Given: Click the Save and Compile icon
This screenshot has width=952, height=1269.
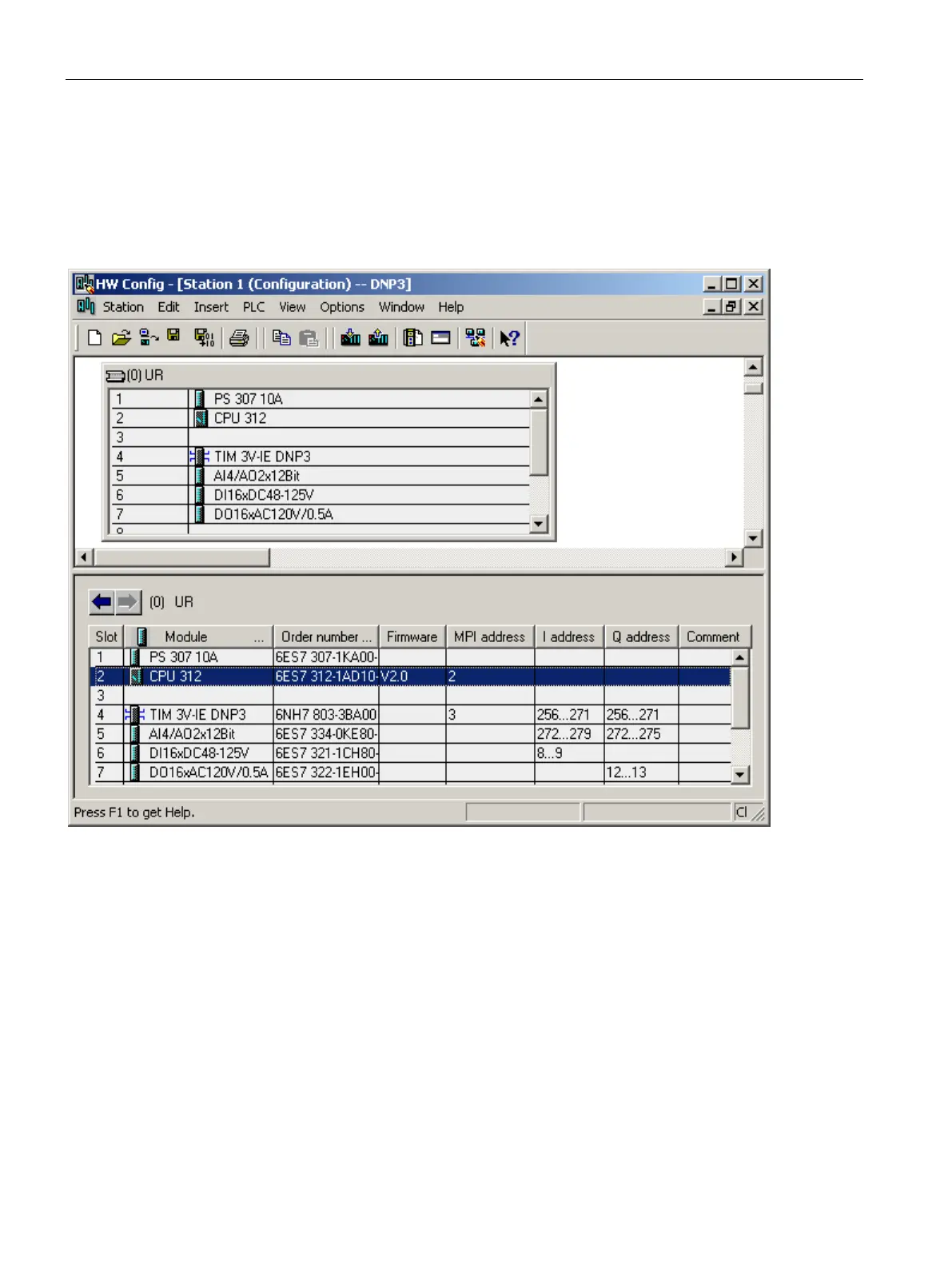Looking at the screenshot, I should pos(205,338).
